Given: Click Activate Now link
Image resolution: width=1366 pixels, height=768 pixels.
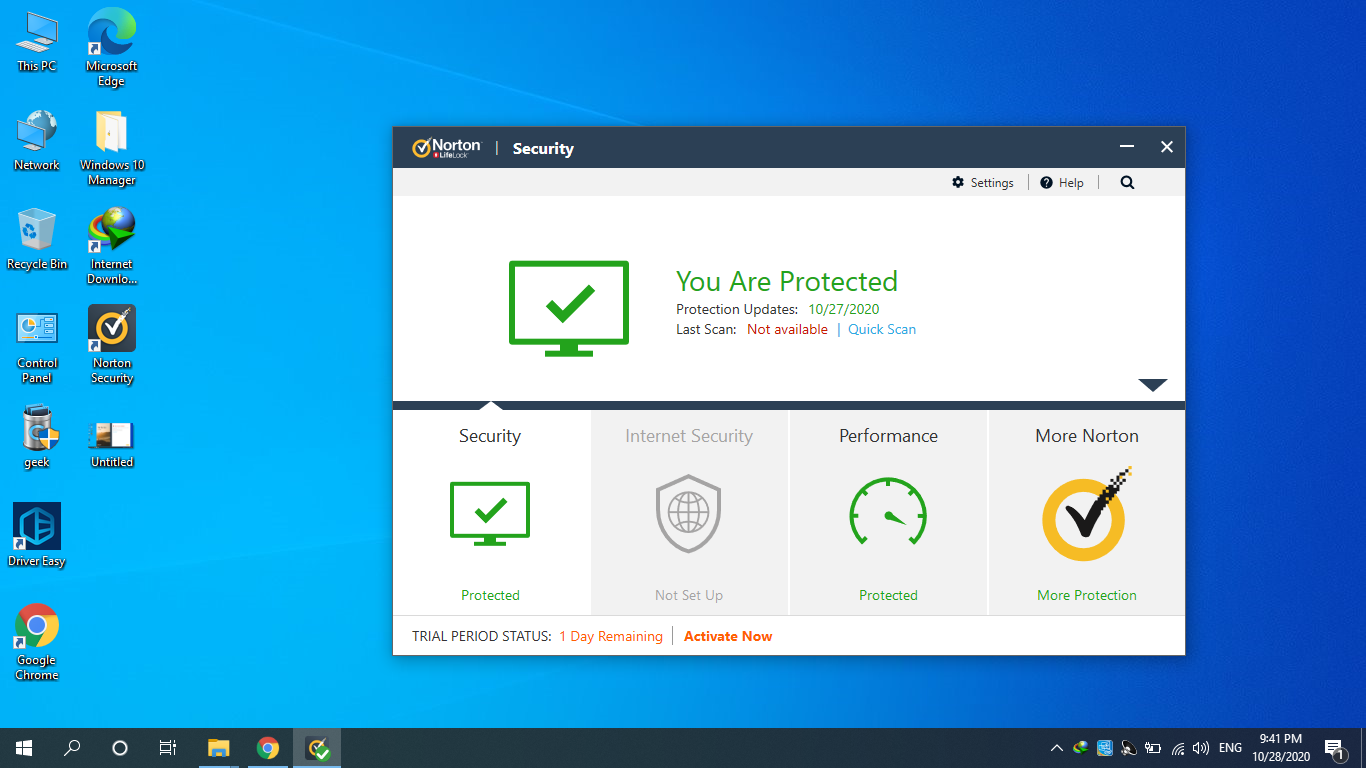Looking at the screenshot, I should click(x=728, y=636).
